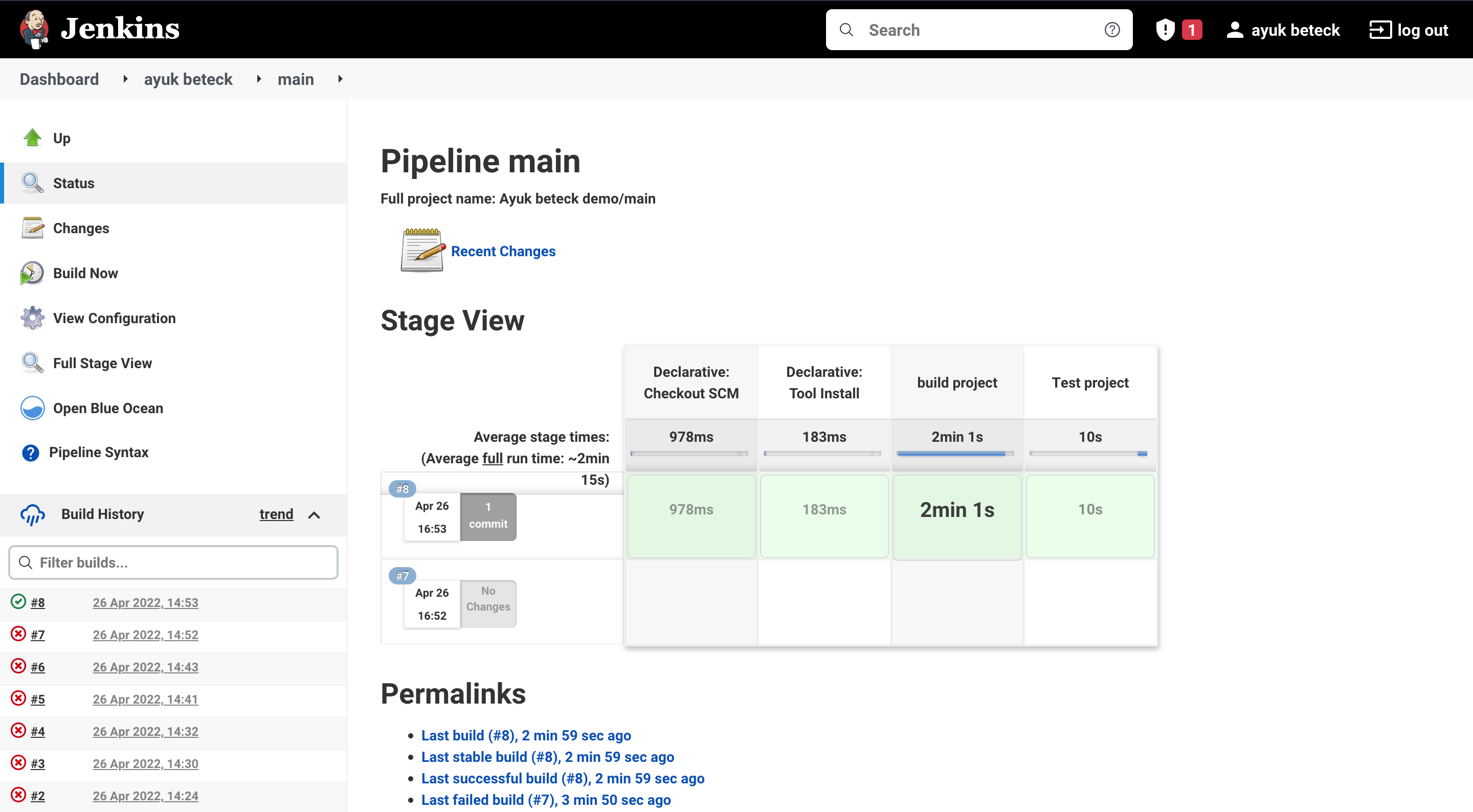This screenshot has height=812, width=1473.
Task: Click the build #8 success status icon
Action: click(x=18, y=601)
